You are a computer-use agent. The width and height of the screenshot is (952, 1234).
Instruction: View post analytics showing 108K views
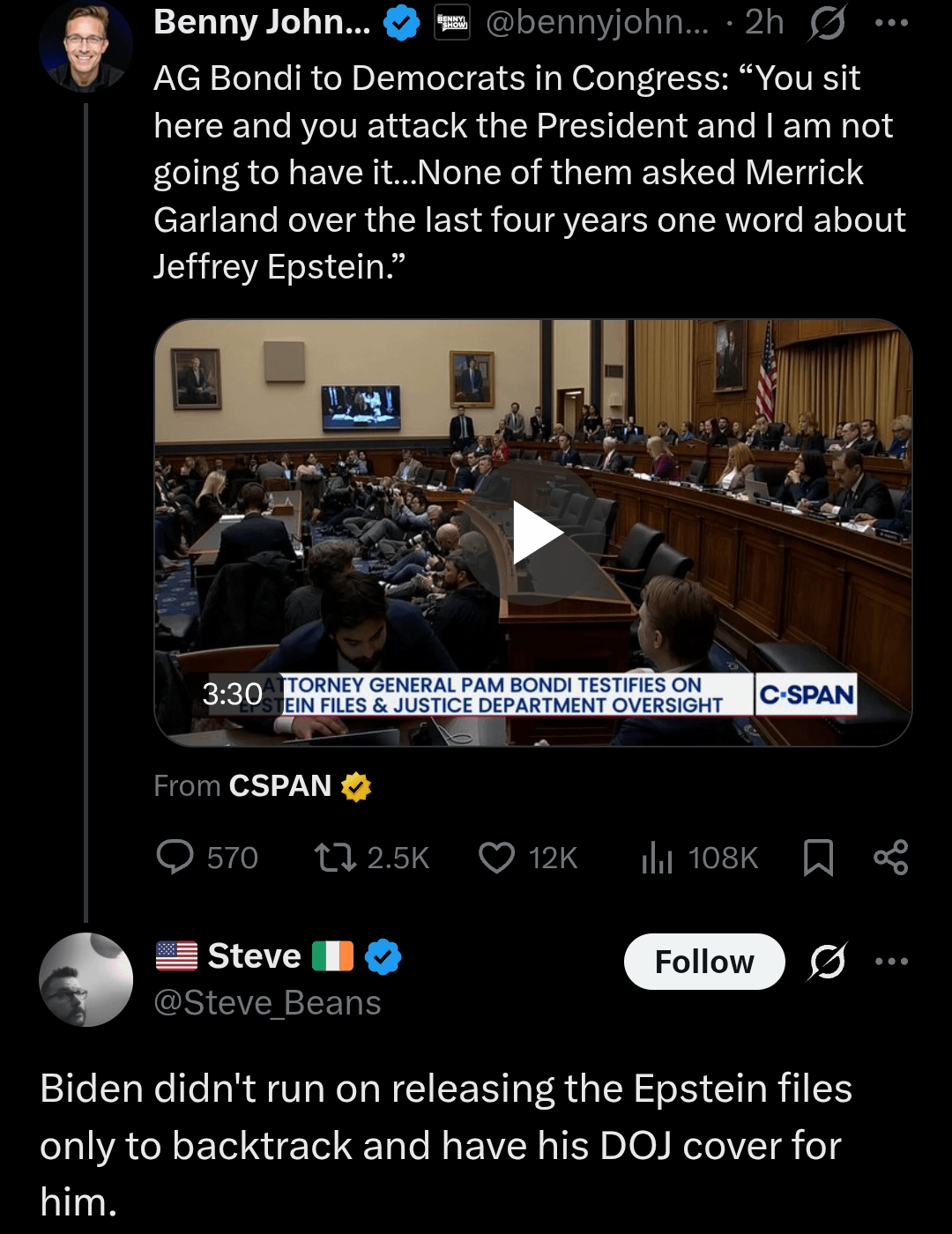click(x=657, y=857)
